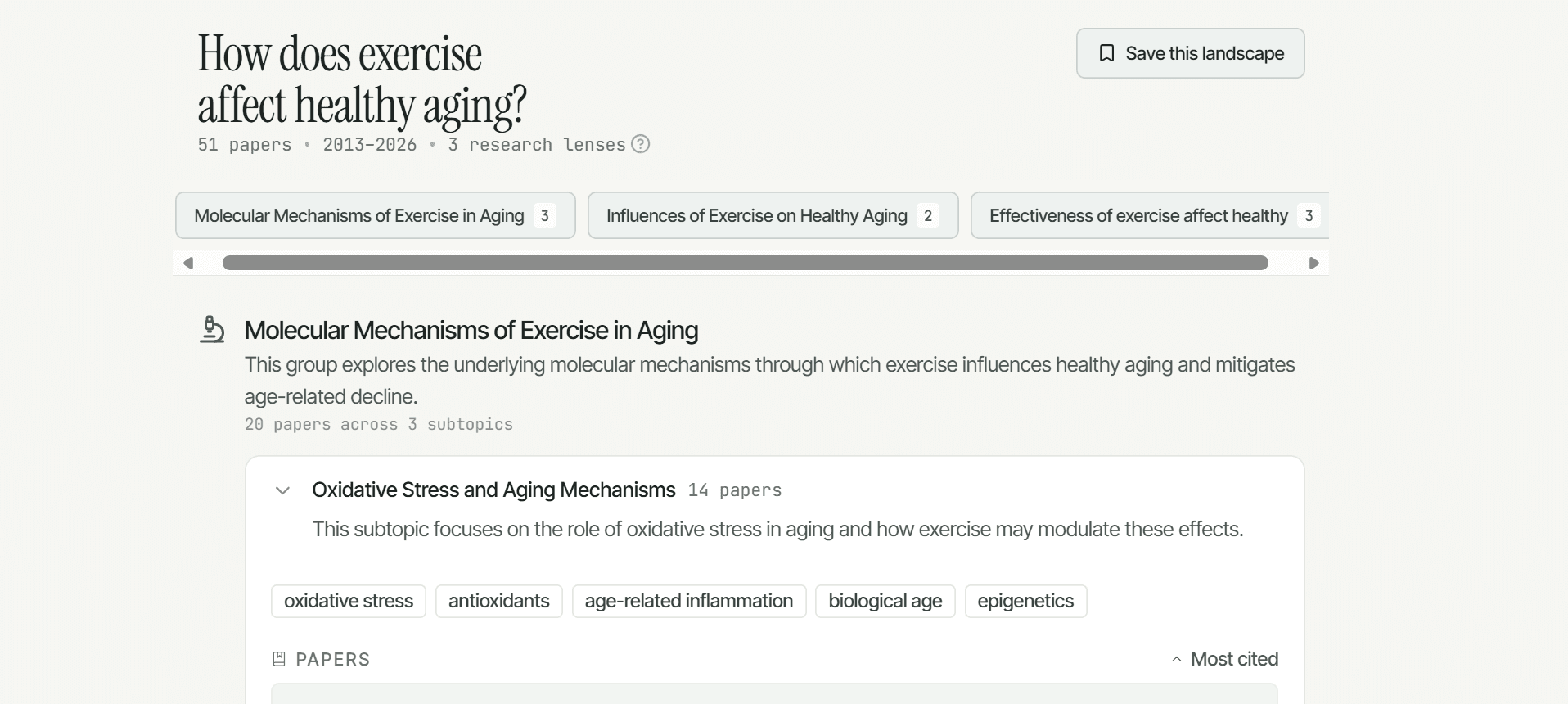Select Effectiveness of exercise affect healthy tab
Image resolution: width=1568 pixels, height=704 pixels.
click(x=1150, y=215)
